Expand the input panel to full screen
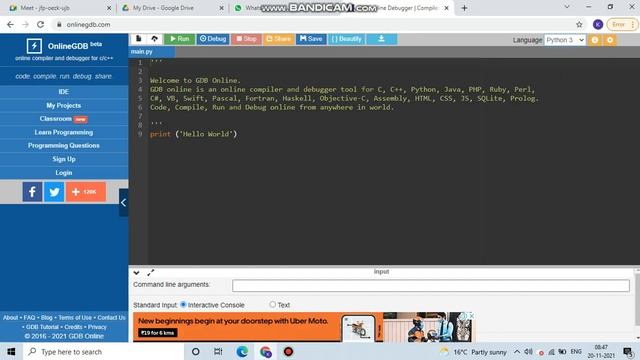Screen dimensions: 640x360 point(151,272)
